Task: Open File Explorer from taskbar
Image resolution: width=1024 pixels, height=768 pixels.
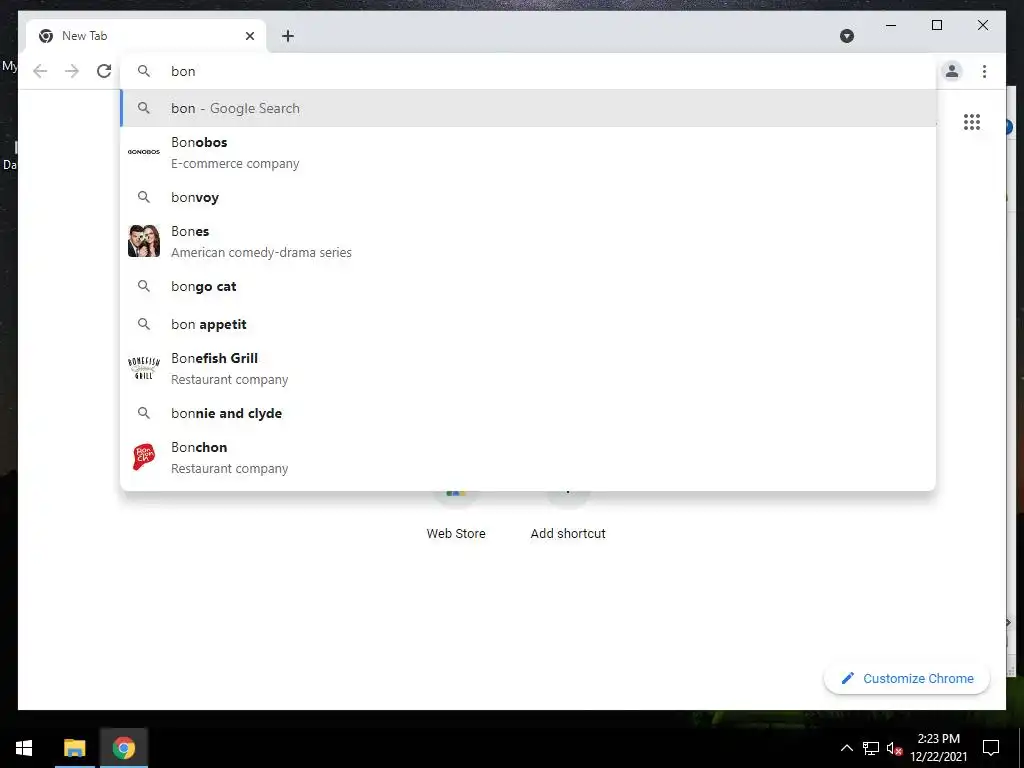Action: 74,748
